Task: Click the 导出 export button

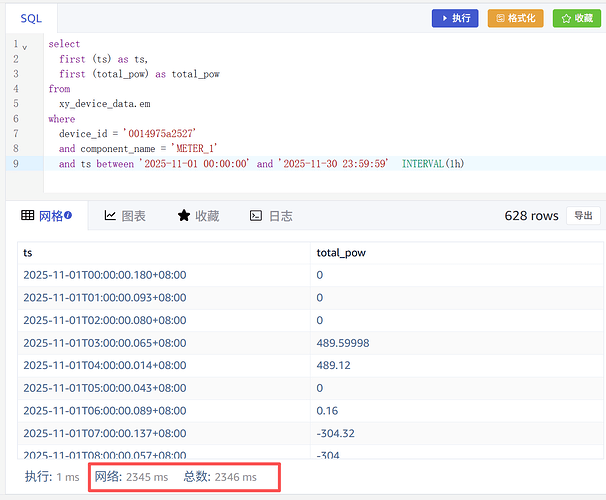Action: 583,215
